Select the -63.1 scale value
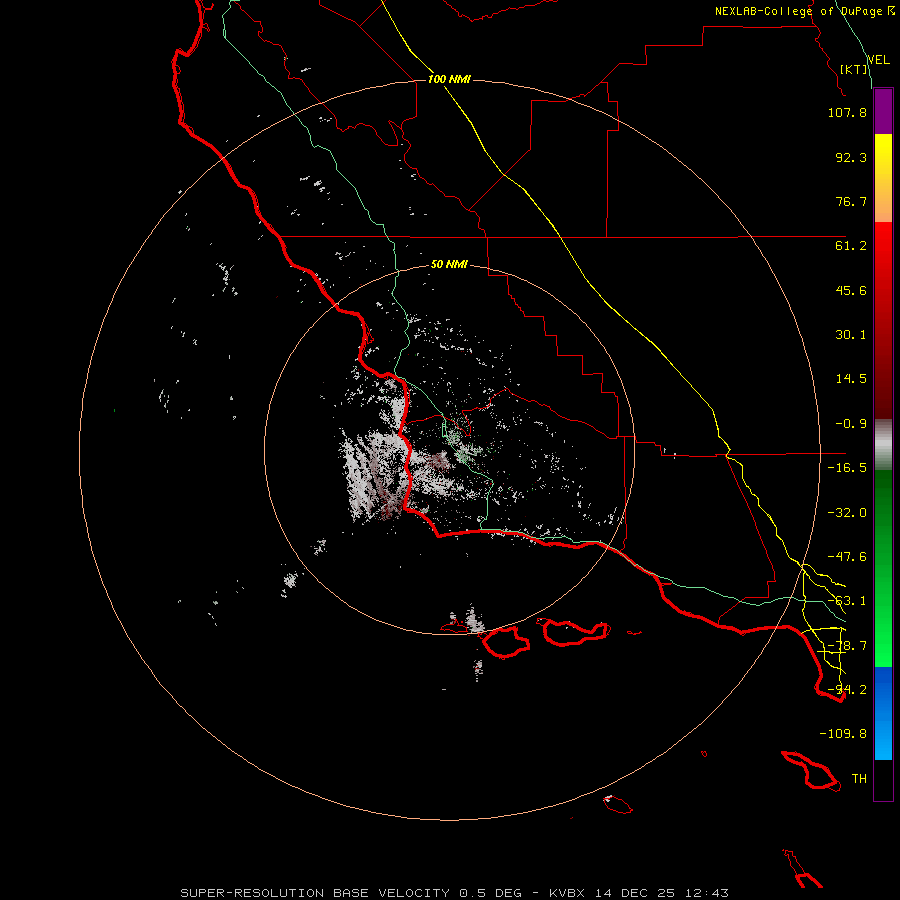Screen dimensions: 900x900 tap(847, 601)
